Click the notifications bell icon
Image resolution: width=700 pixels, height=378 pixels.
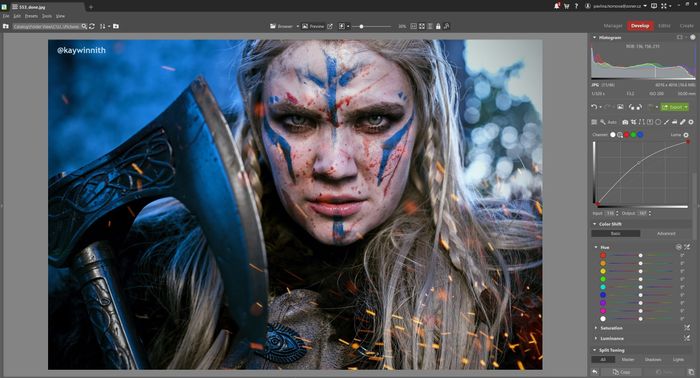tap(557, 6)
